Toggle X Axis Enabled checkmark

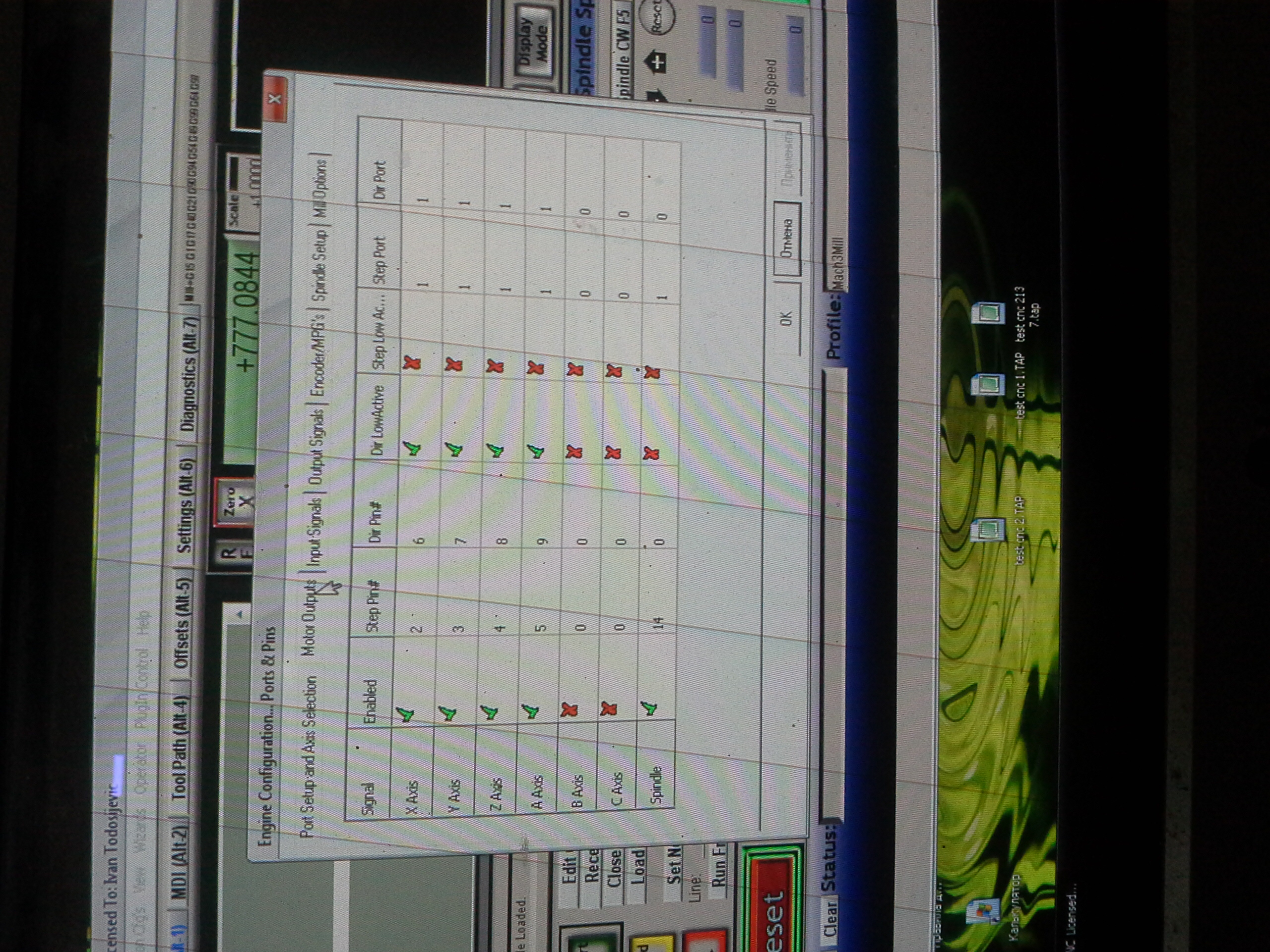[406, 714]
